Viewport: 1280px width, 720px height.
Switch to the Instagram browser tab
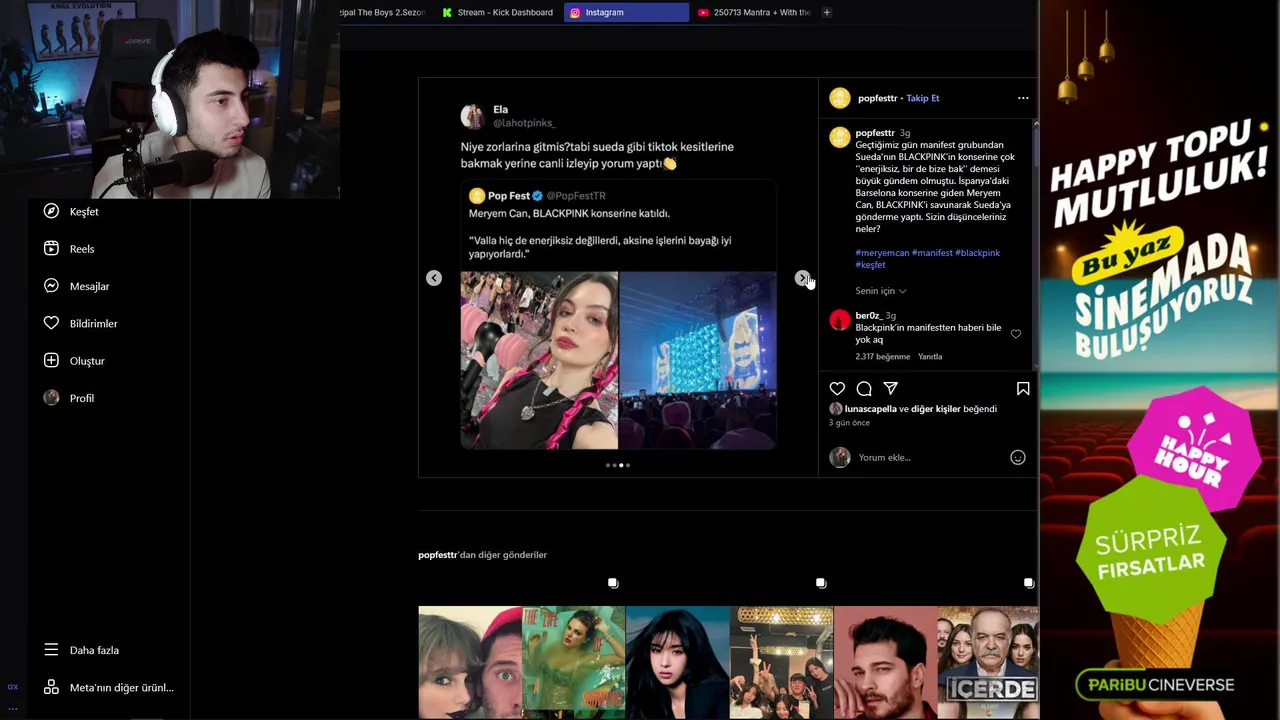click(626, 12)
